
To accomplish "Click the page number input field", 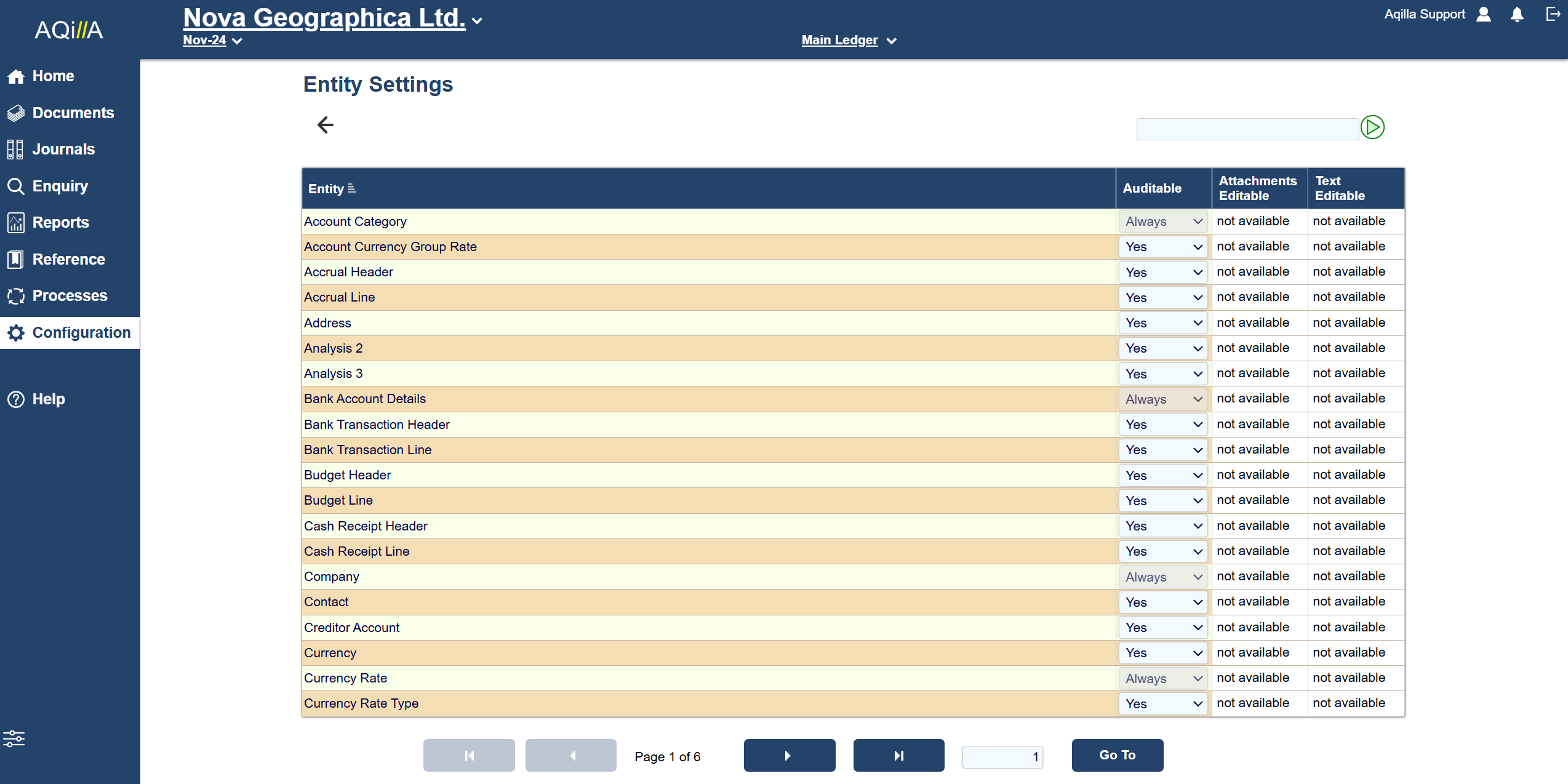I will [x=1002, y=756].
